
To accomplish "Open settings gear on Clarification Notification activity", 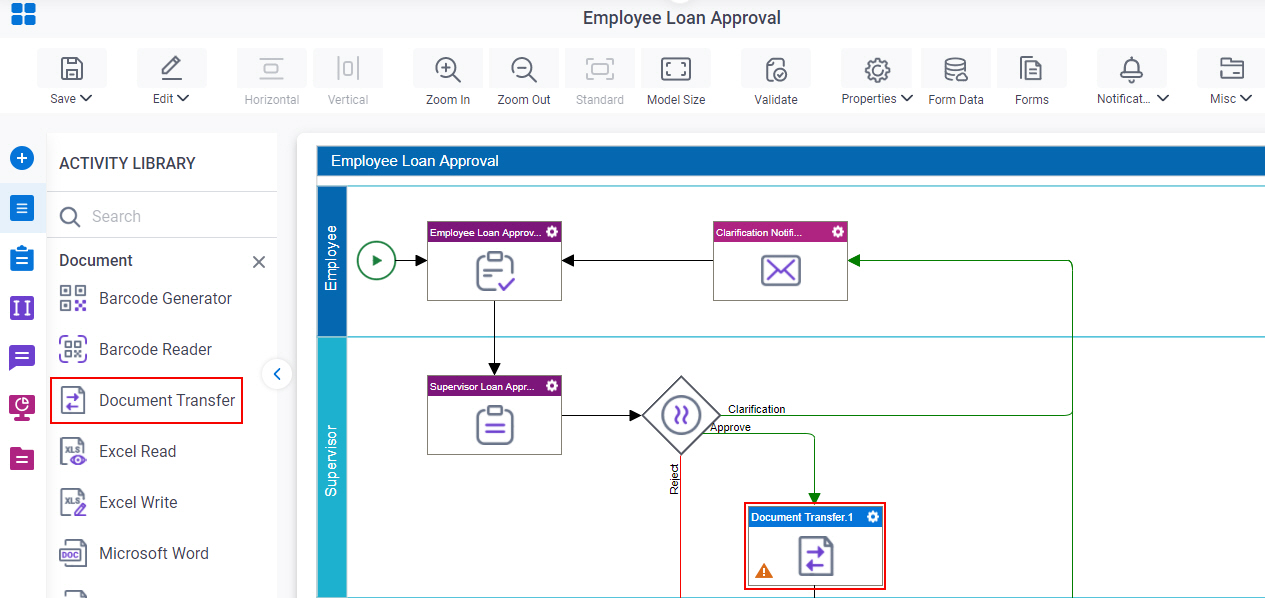I will pos(838,232).
